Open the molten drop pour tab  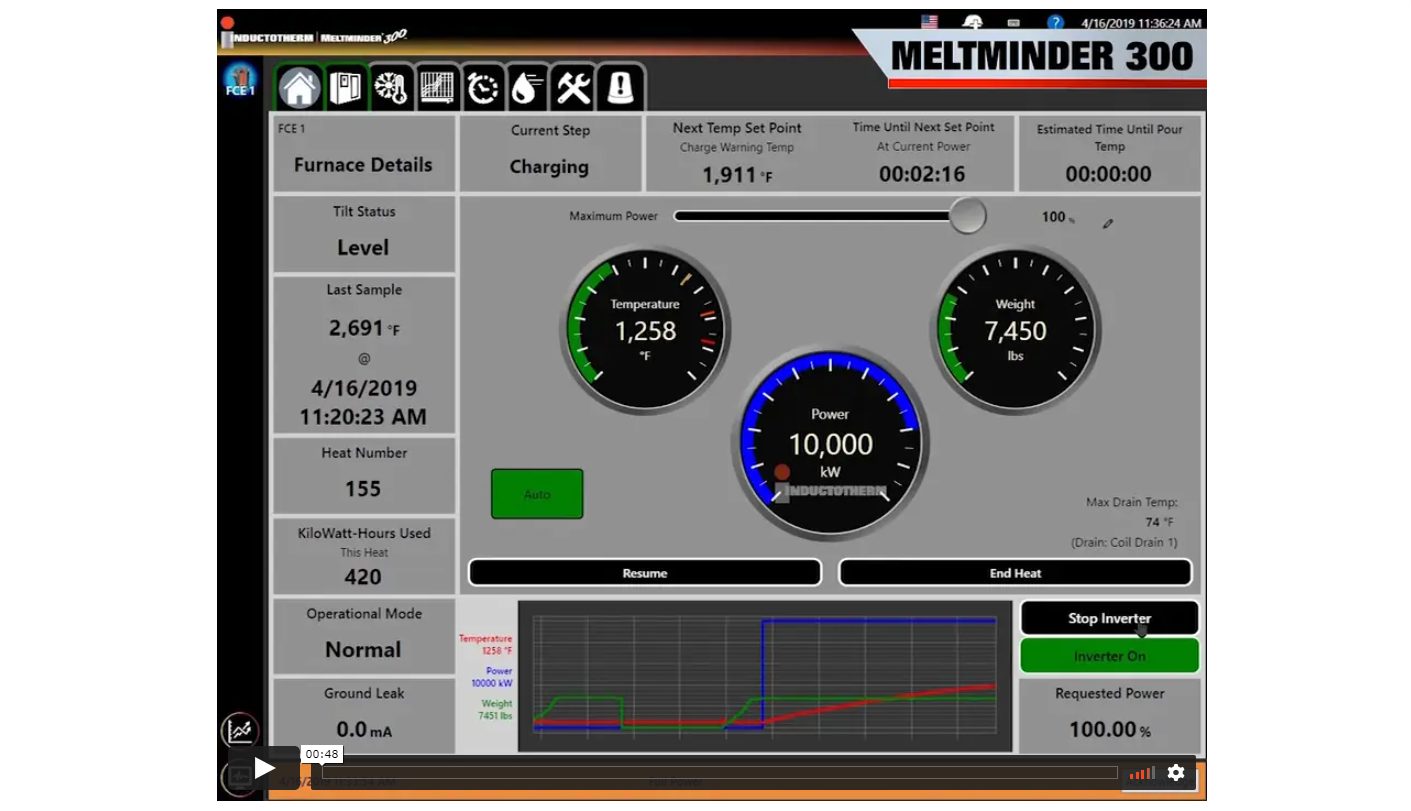tap(527, 88)
